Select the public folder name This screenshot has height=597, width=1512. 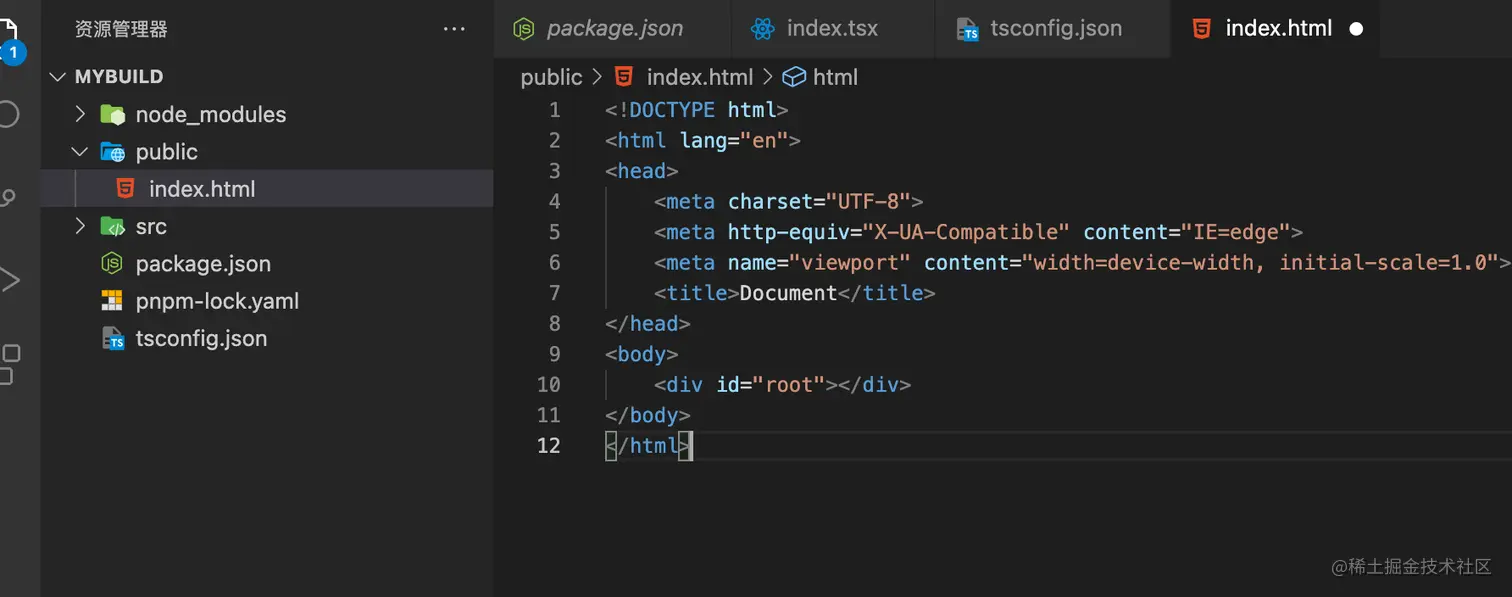[167, 152]
